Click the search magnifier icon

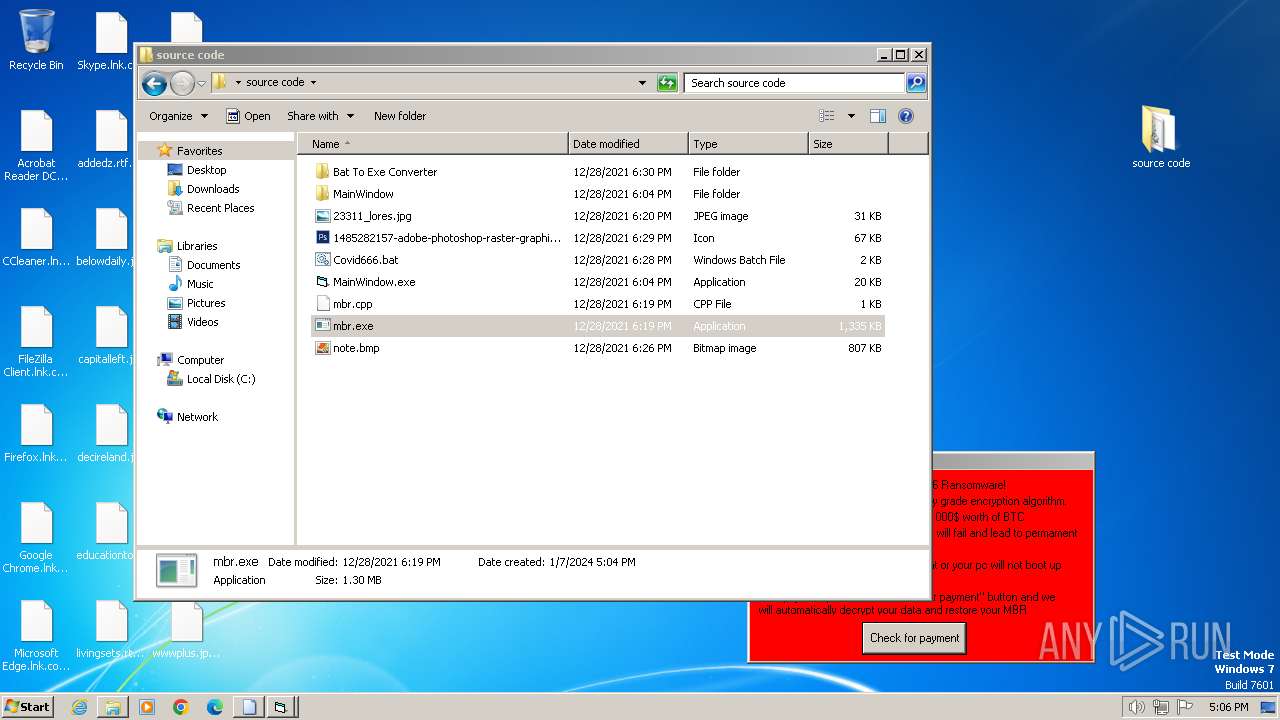(x=915, y=83)
